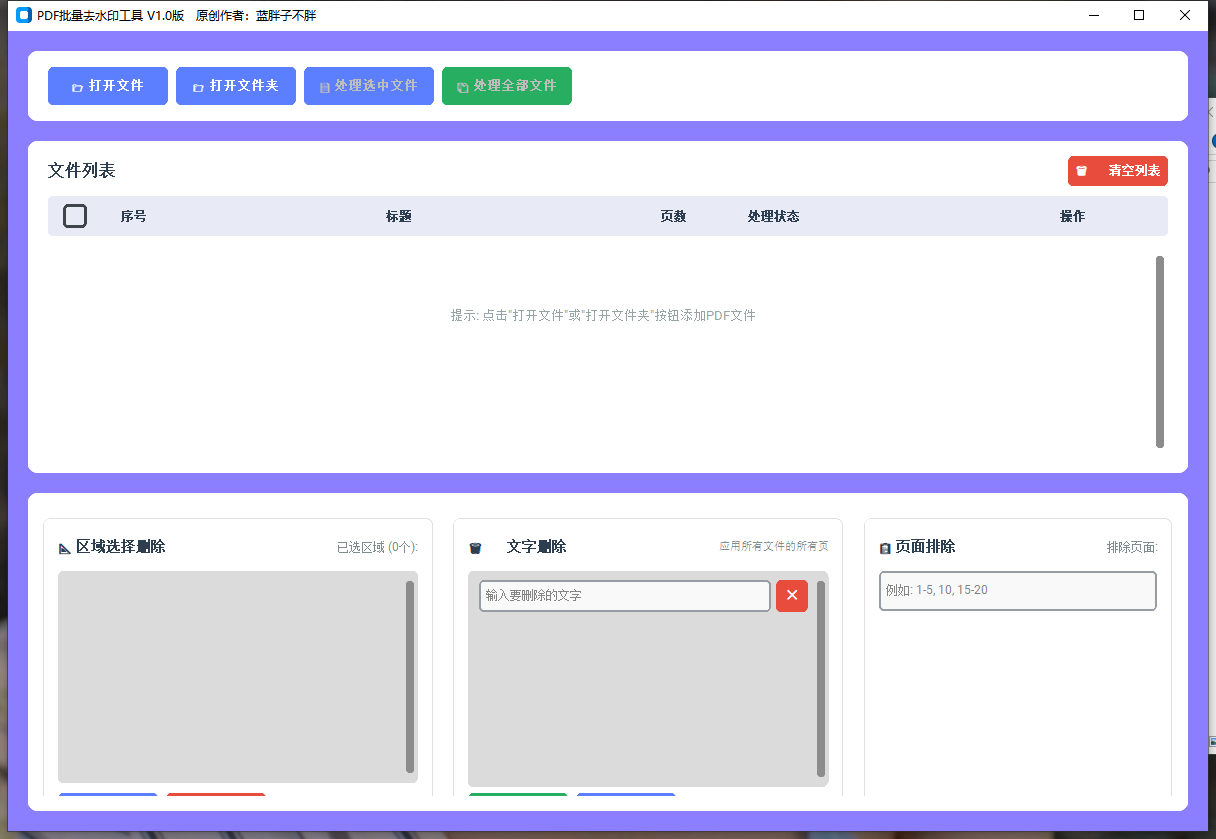Image resolution: width=1216 pixels, height=839 pixels.
Task: Open a PDF using the 打开文件 button
Action: [x=107, y=86]
